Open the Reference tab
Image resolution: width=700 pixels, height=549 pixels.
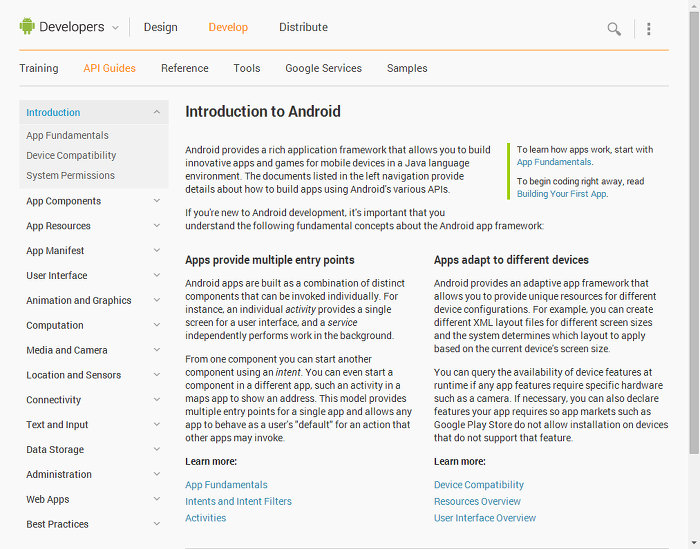(x=185, y=68)
